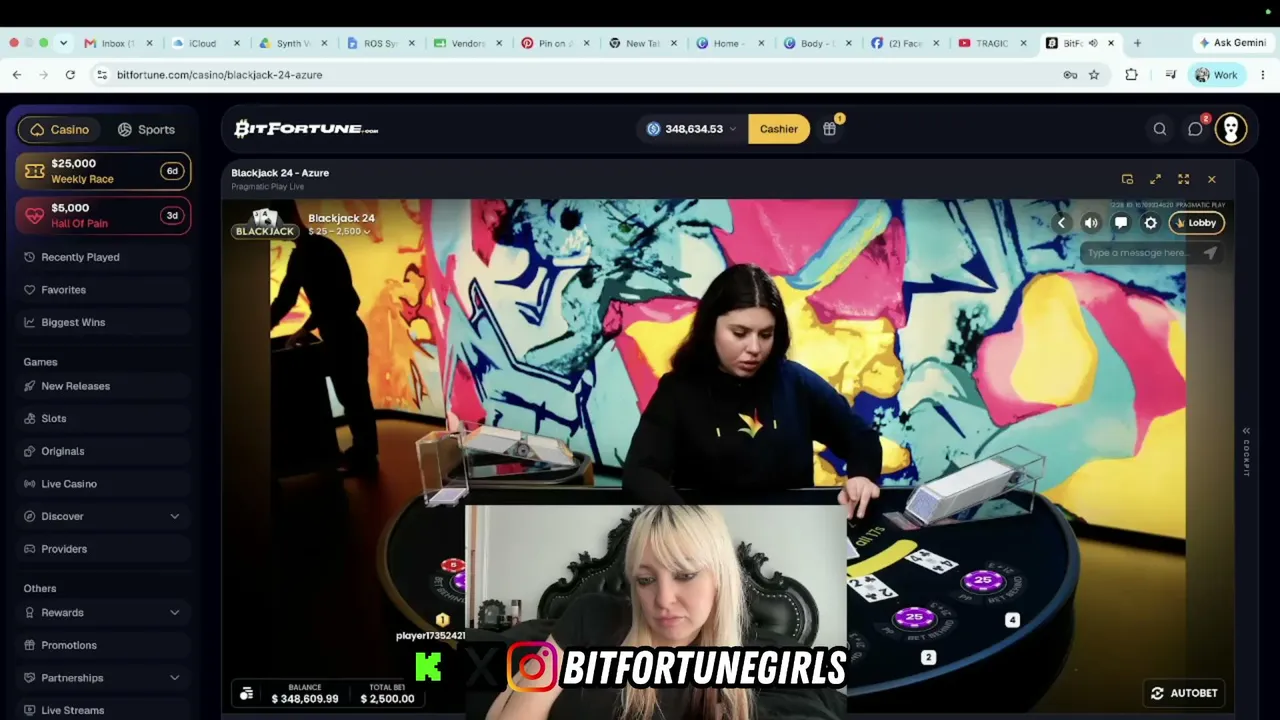Open the gift rewards icon beside Cashier
Image resolution: width=1280 pixels, height=720 pixels.
click(x=829, y=129)
